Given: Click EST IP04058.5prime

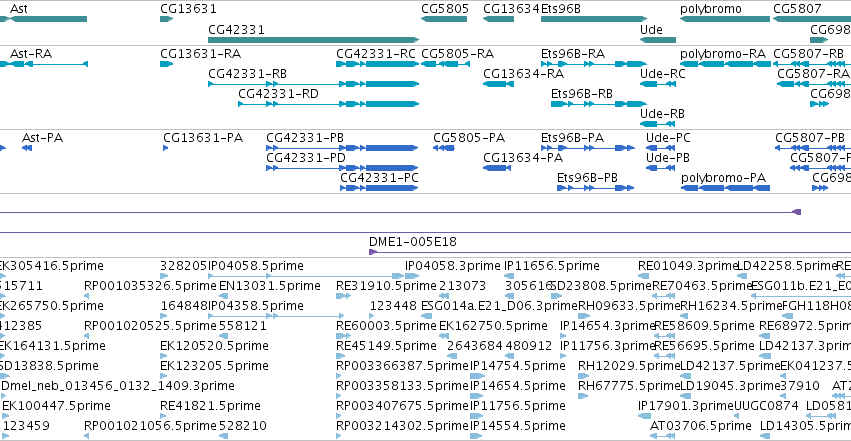Looking at the screenshot, I should pyautogui.click(x=306, y=276).
